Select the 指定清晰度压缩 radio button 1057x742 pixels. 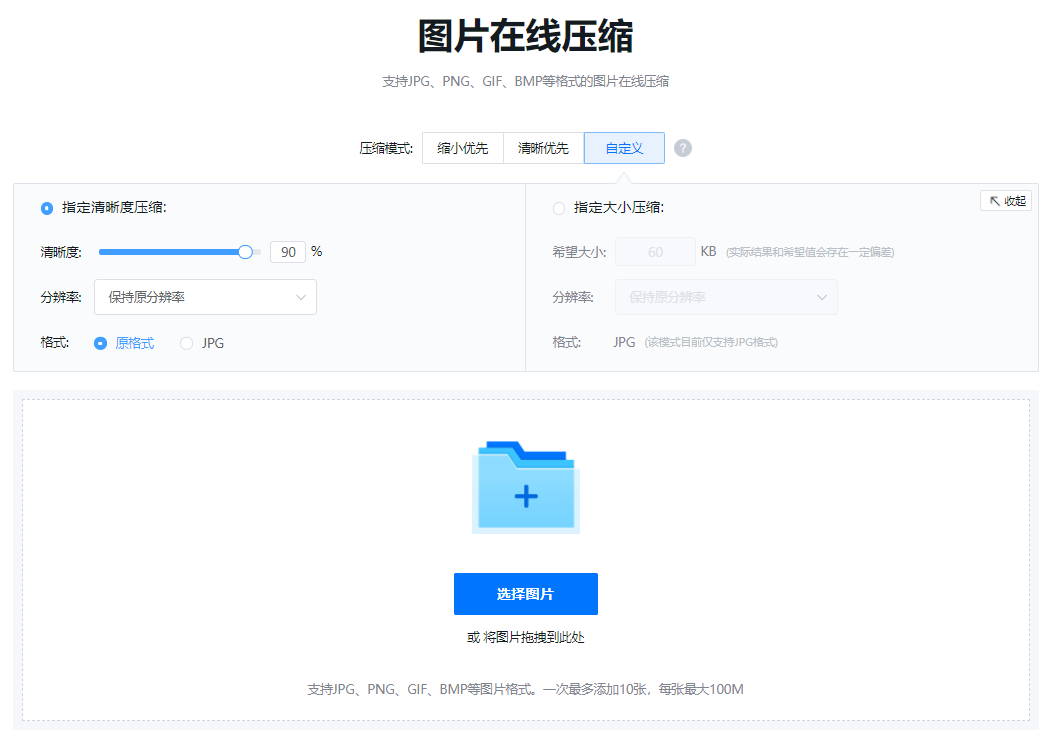coord(46,208)
